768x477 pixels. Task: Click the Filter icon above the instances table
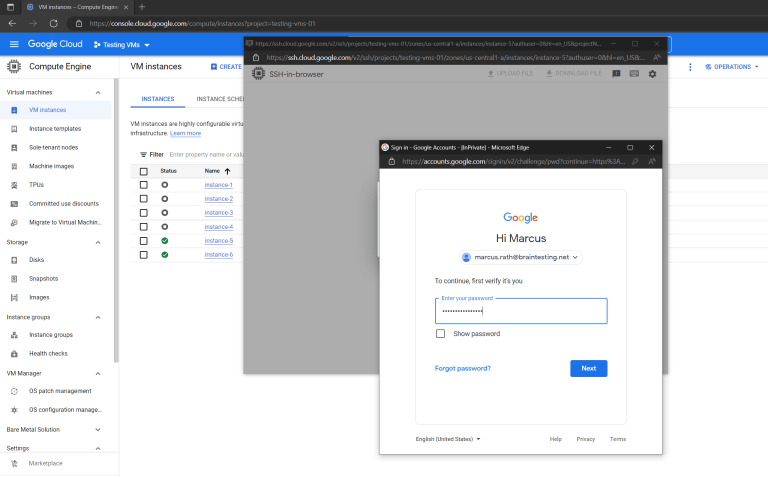[144, 155]
